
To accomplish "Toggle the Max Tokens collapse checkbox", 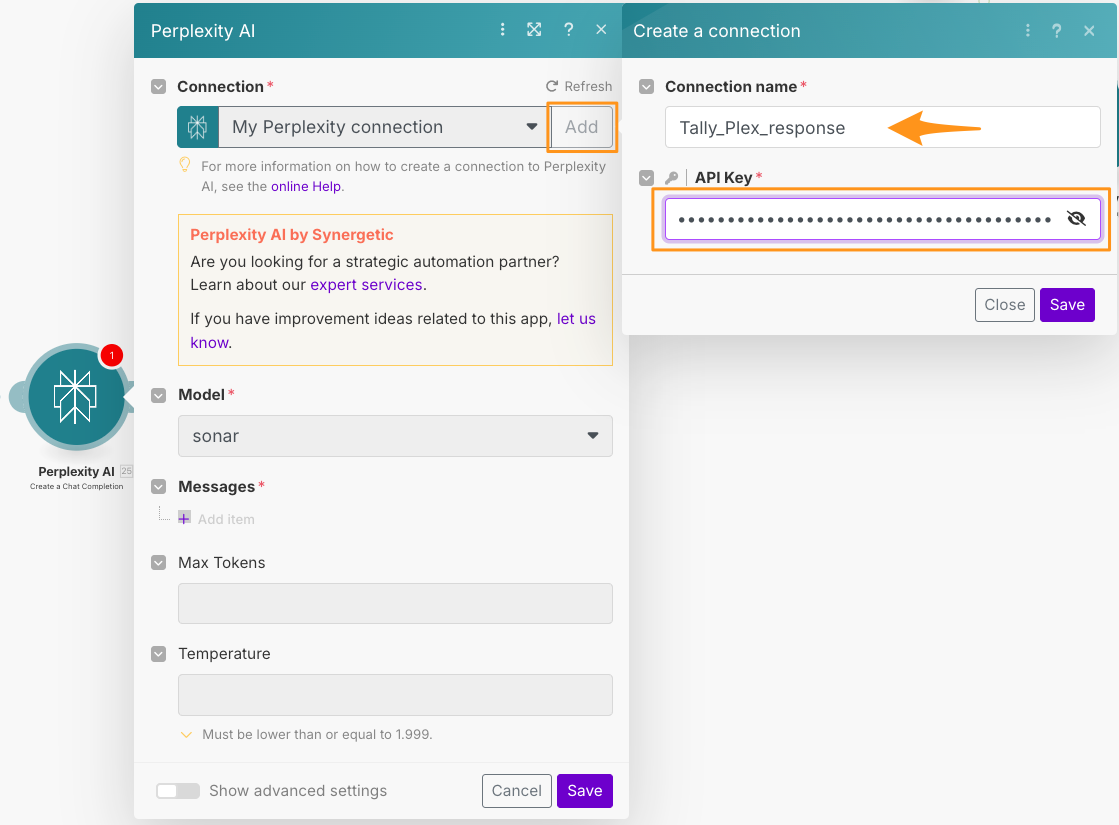I will [158, 562].
